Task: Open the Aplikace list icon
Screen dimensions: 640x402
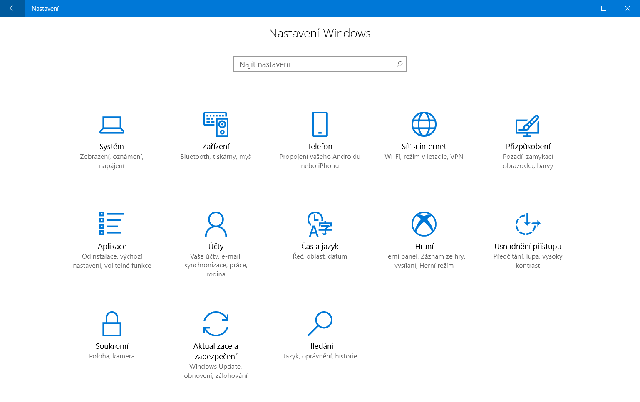Action: 111,224
